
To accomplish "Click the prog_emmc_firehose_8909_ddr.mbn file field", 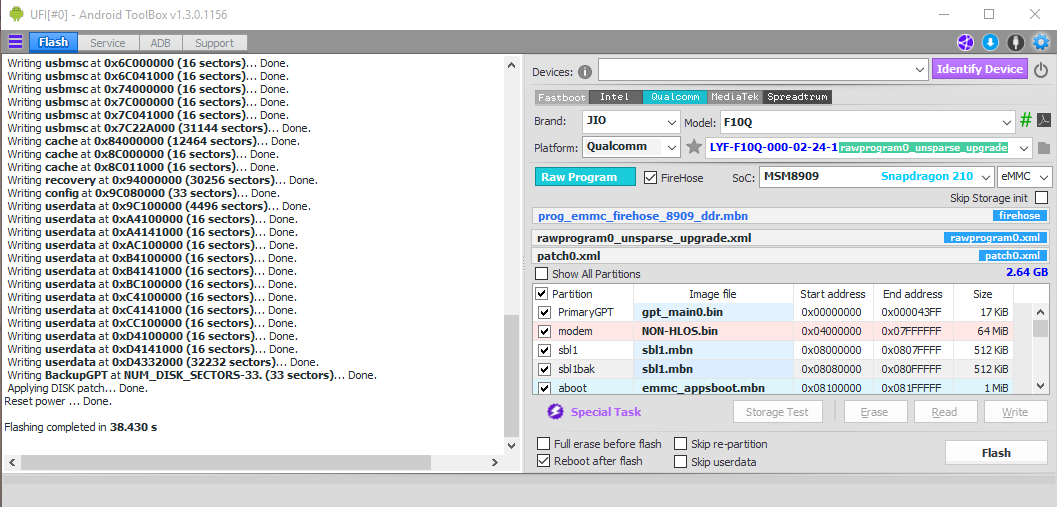I will pos(791,216).
